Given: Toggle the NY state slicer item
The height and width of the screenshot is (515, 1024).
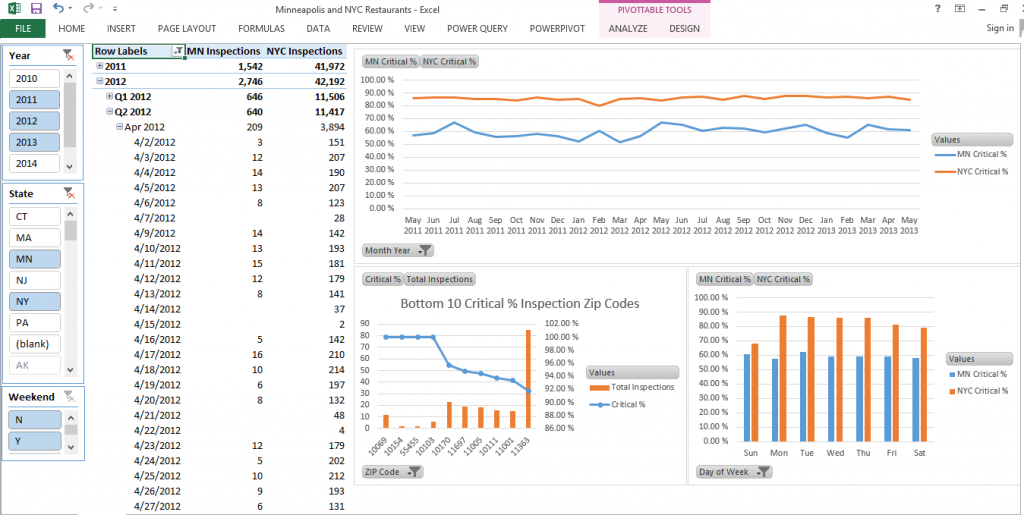Looking at the screenshot, I should [35, 302].
